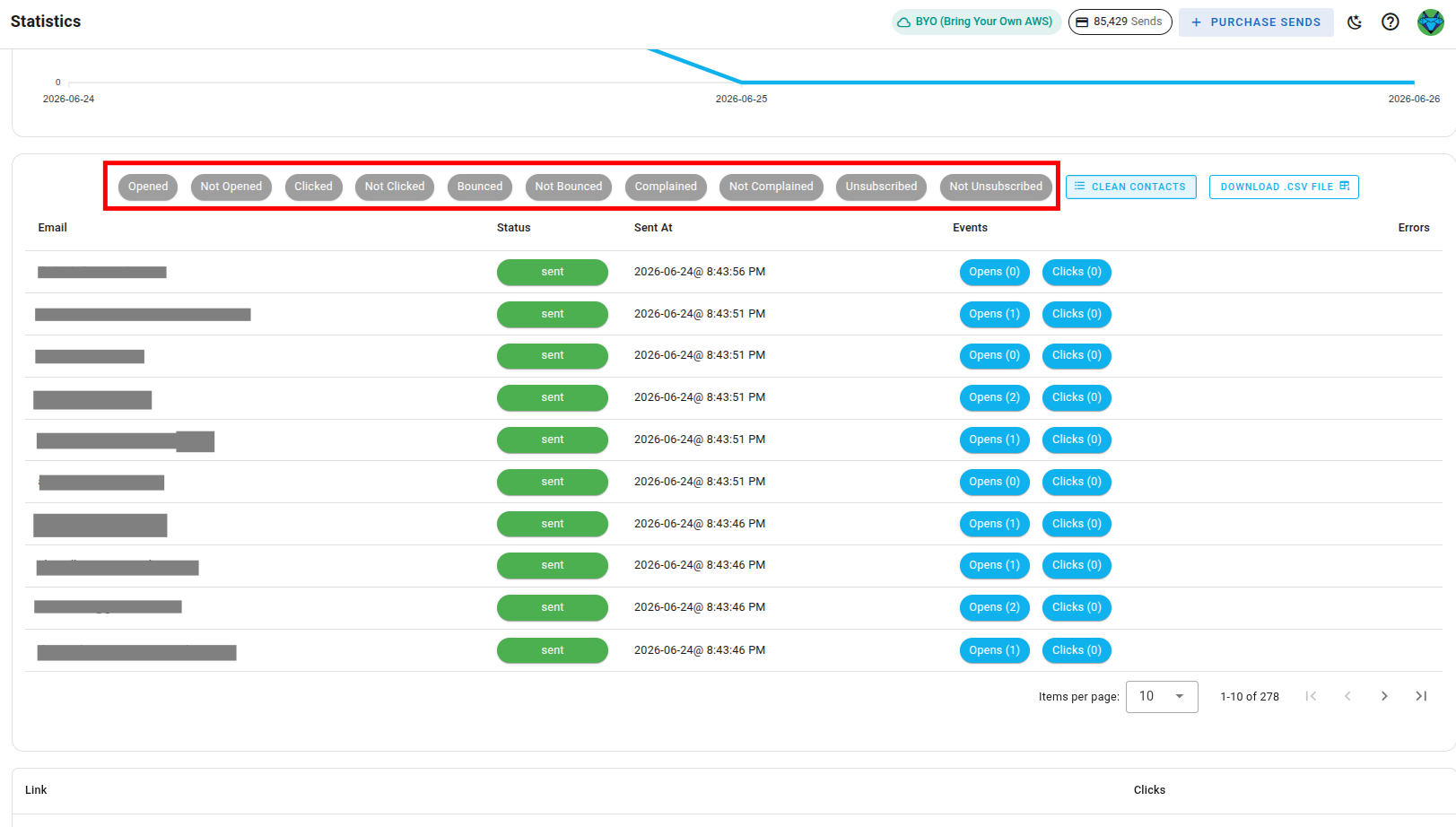This screenshot has height=827, width=1456.
Task: Click the Email column header
Action: pos(53,228)
